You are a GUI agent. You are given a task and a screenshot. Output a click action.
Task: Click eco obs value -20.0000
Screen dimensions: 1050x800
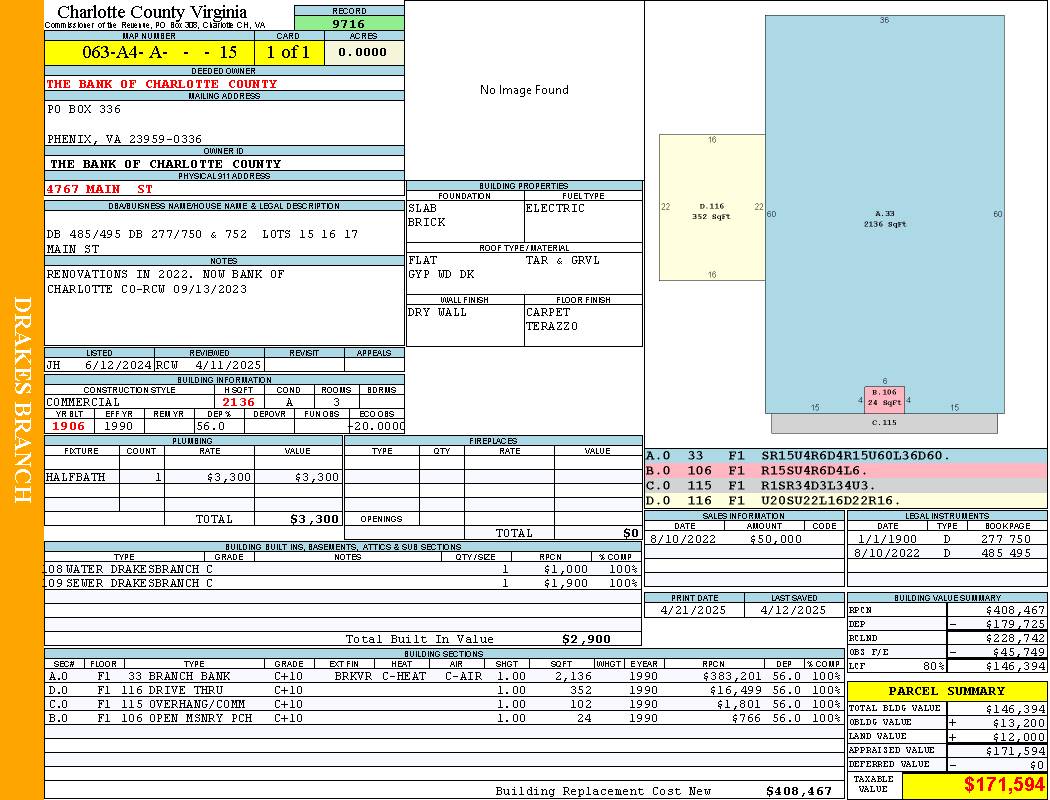coord(376,426)
